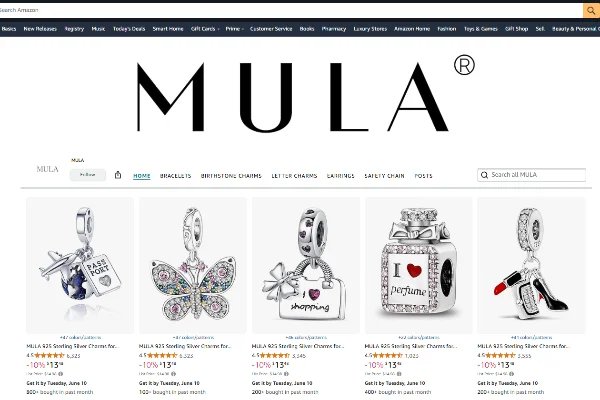Click the small MULA store logo
Viewport: 600px width, 400px height.
pos(47,169)
